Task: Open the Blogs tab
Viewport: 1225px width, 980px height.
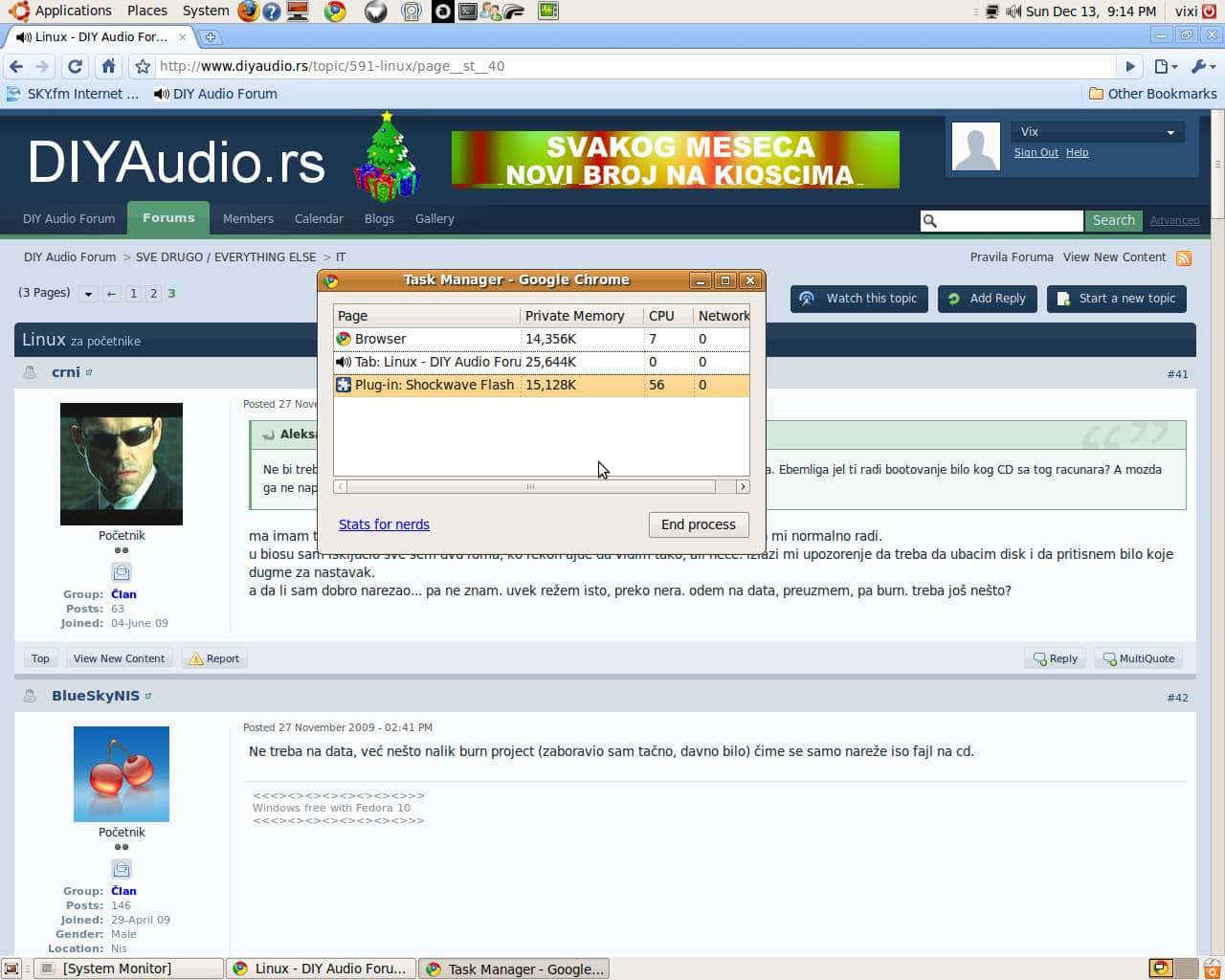Action: [379, 219]
